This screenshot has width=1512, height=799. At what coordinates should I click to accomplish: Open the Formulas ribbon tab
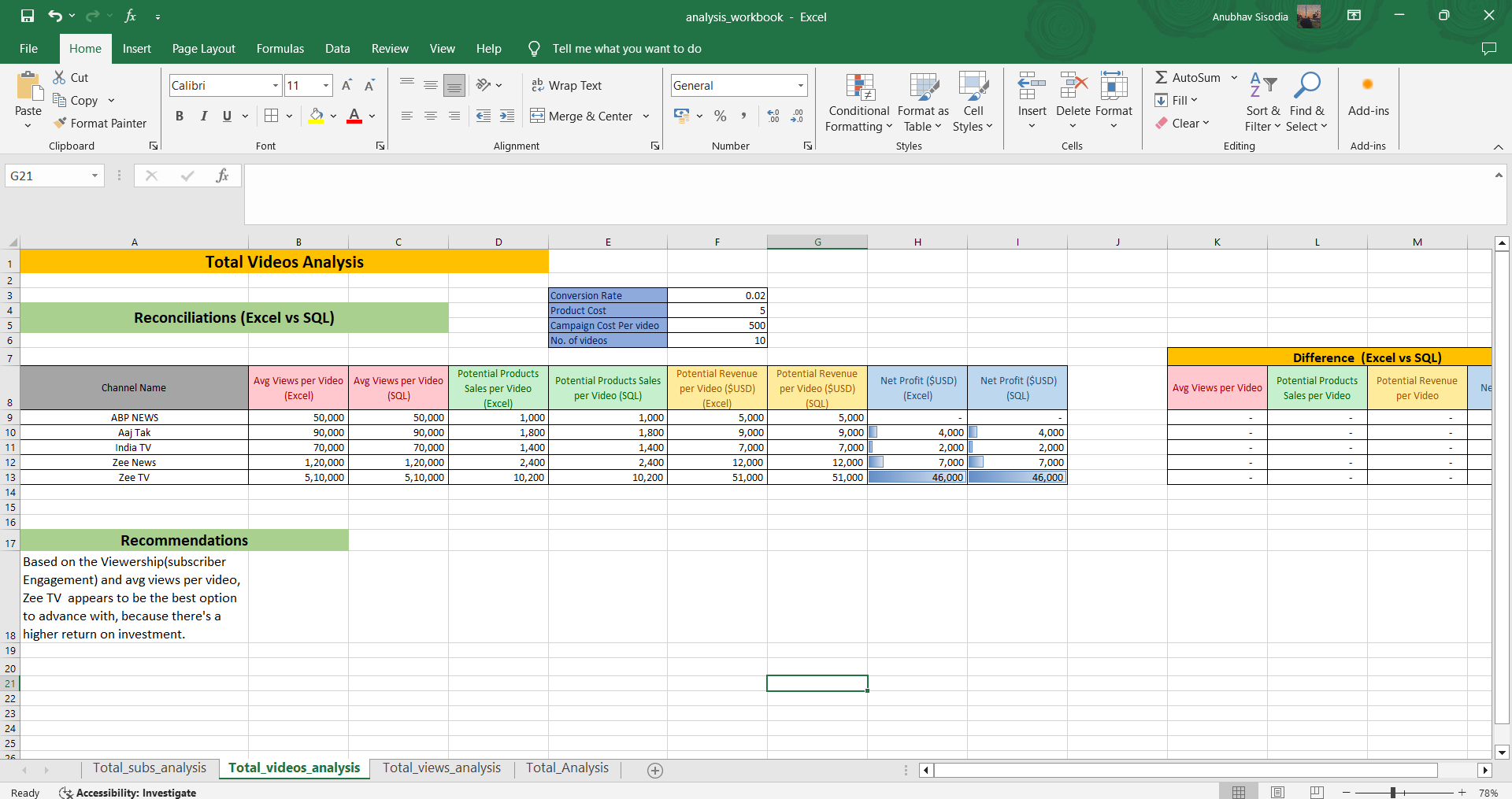280,49
